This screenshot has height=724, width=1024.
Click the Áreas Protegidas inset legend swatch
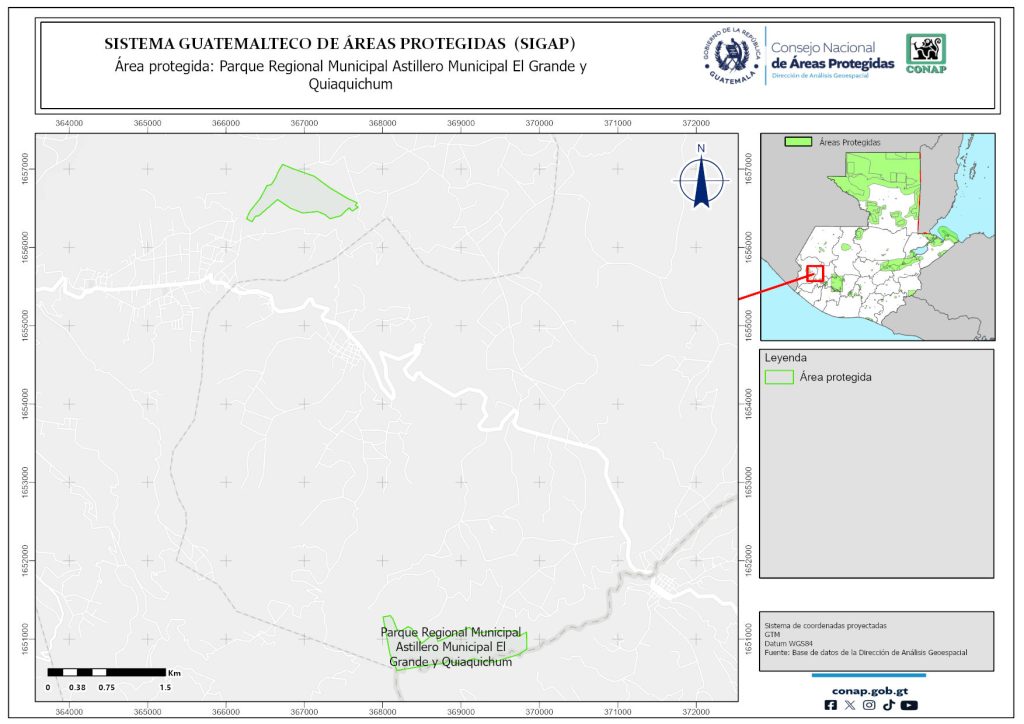[798, 143]
